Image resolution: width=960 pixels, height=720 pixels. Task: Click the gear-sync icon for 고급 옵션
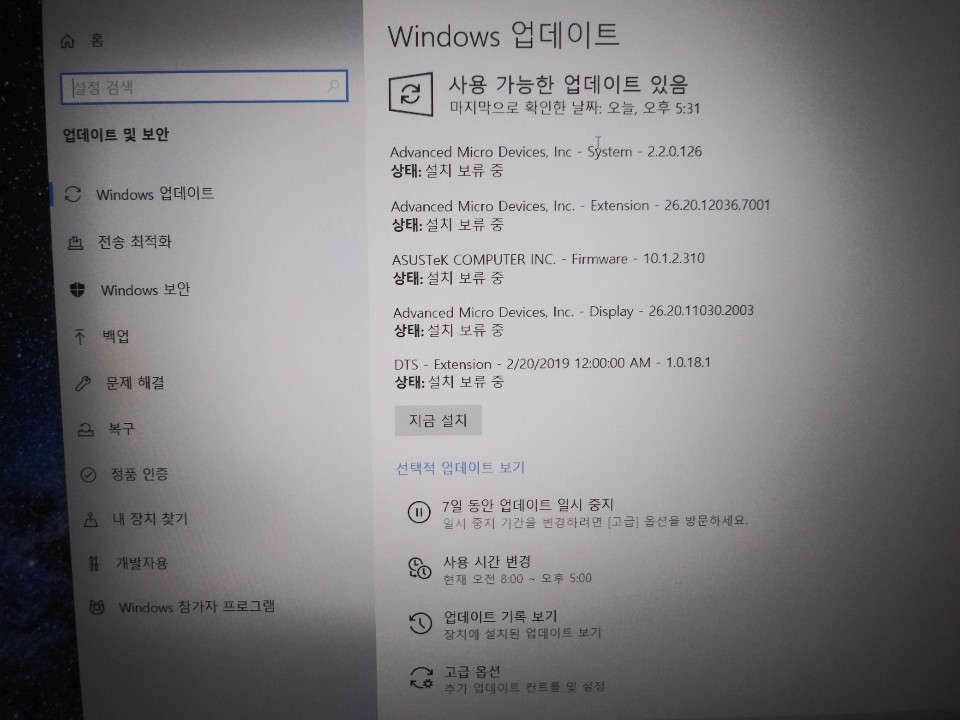(x=421, y=678)
